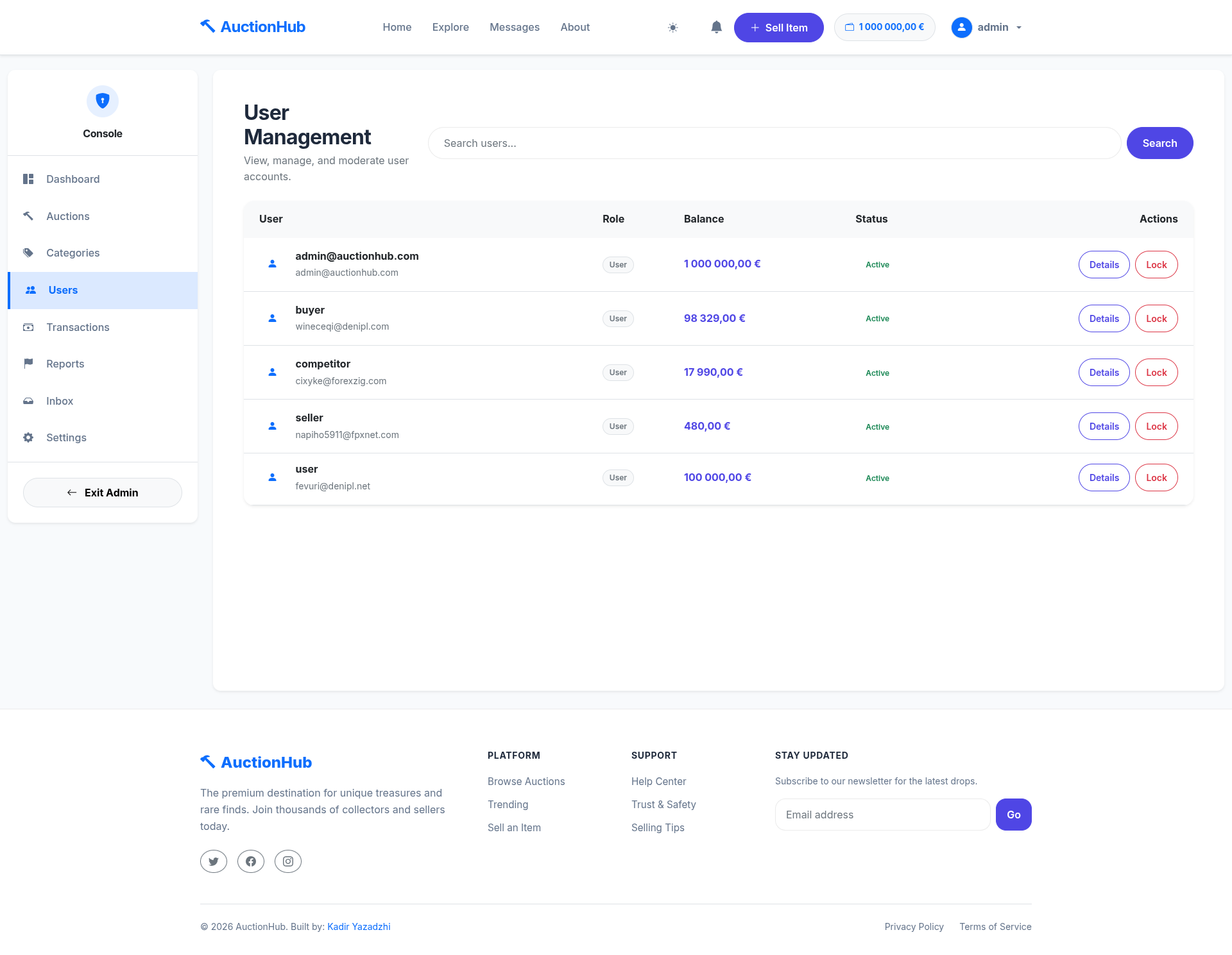Toggle the light/dark theme sun icon
The height and width of the screenshot is (955, 1232).
672,28
